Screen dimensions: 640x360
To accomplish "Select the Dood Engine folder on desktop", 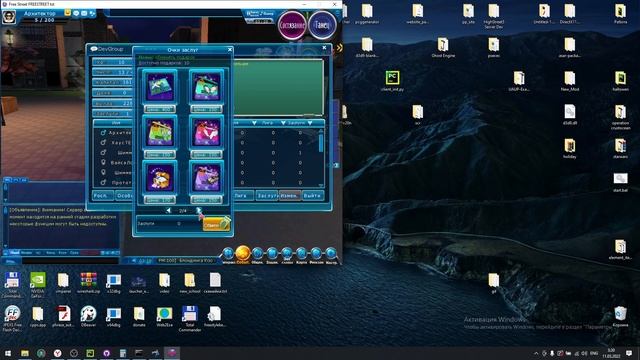I will pyautogui.click(x=443, y=47).
